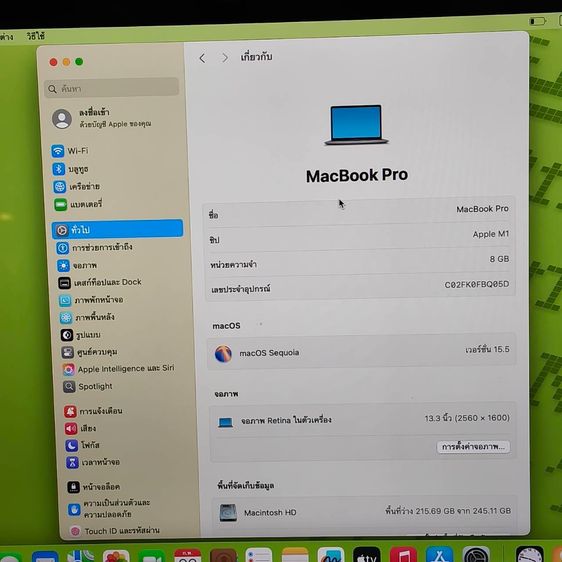Go back with the left chevron
Image resolution: width=562 pixels, height=562 pixels.
click(203, 58)
